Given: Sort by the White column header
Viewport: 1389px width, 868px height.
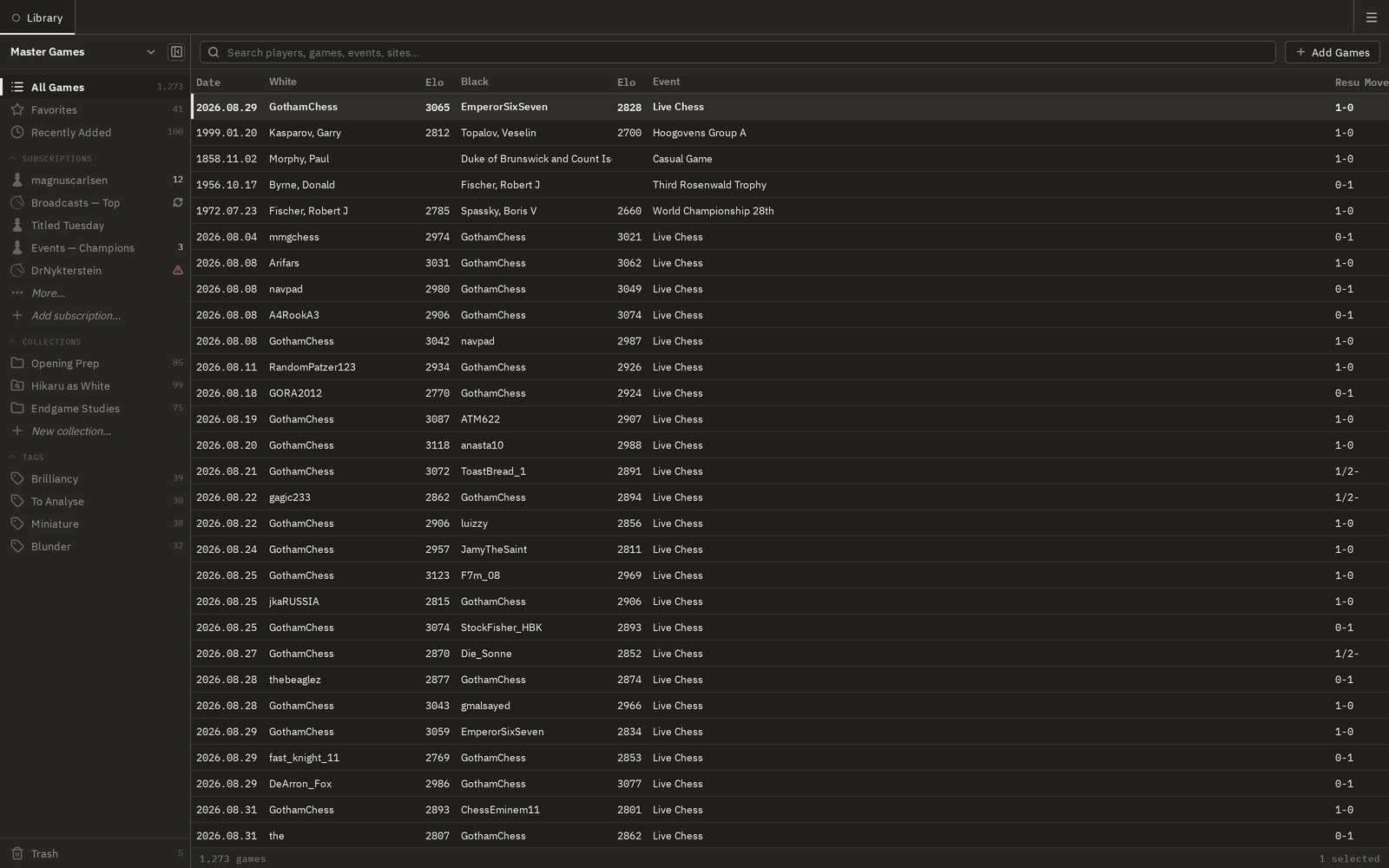Looking at the screenshot, I should pos(283,82).
